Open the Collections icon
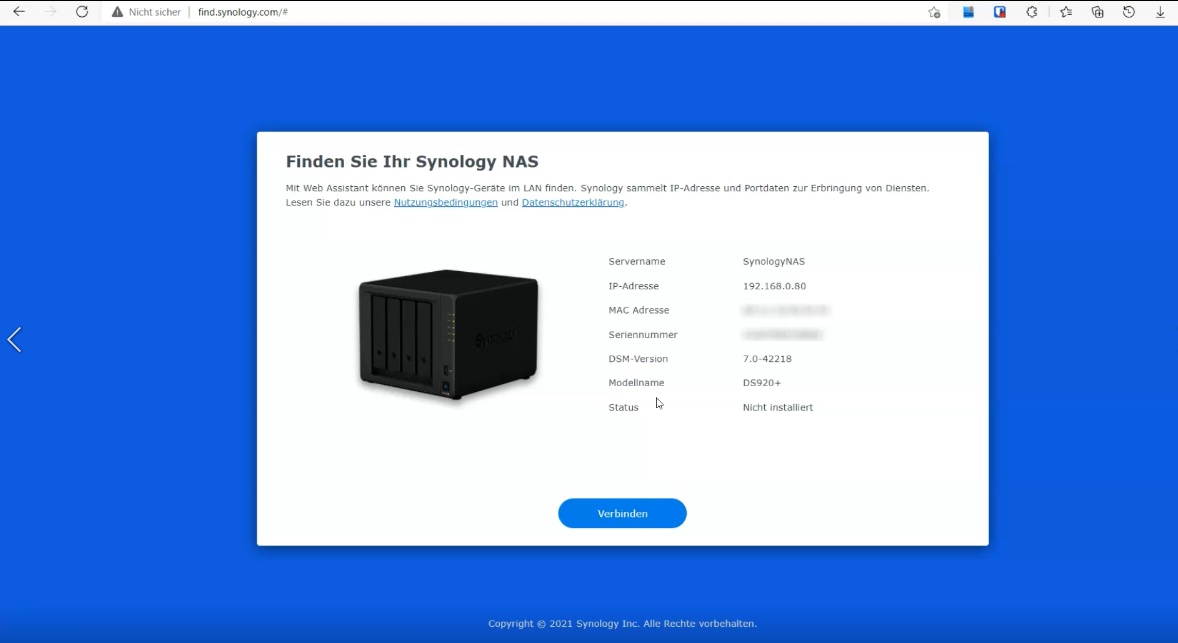1178x643 pixels. point(1098,12)
